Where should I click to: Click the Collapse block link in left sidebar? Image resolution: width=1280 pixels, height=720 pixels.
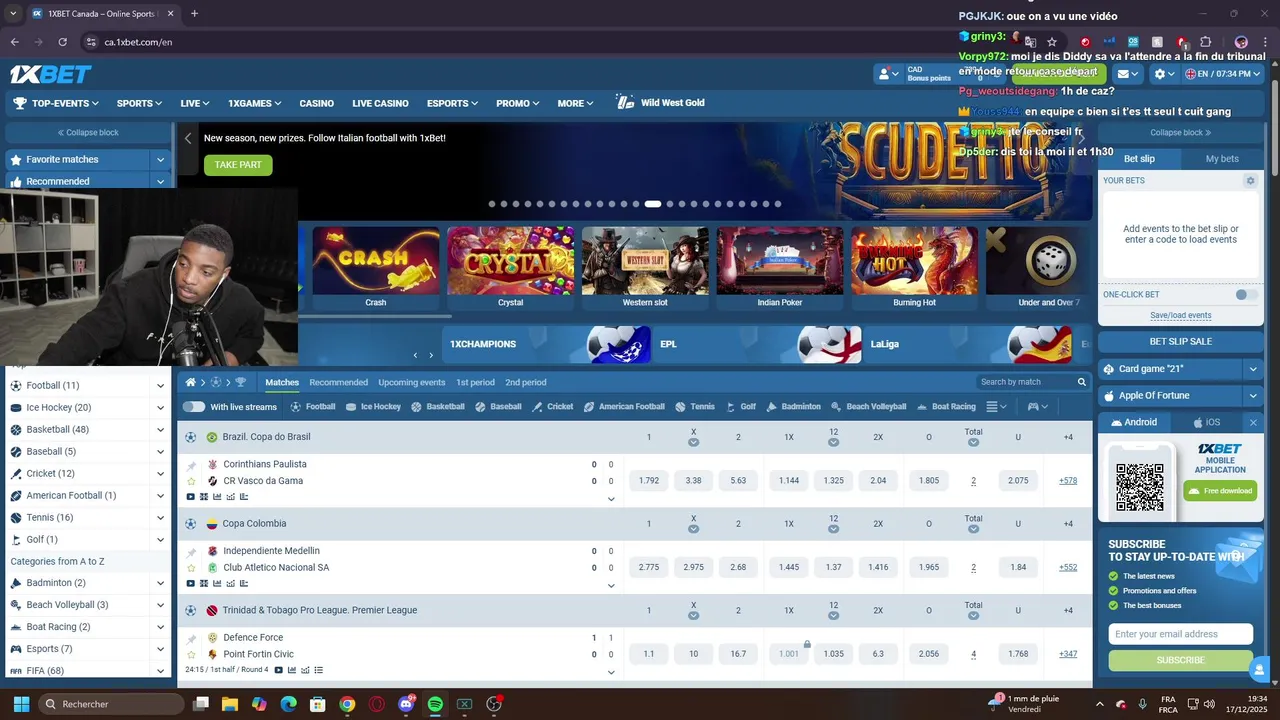(88, 132)
